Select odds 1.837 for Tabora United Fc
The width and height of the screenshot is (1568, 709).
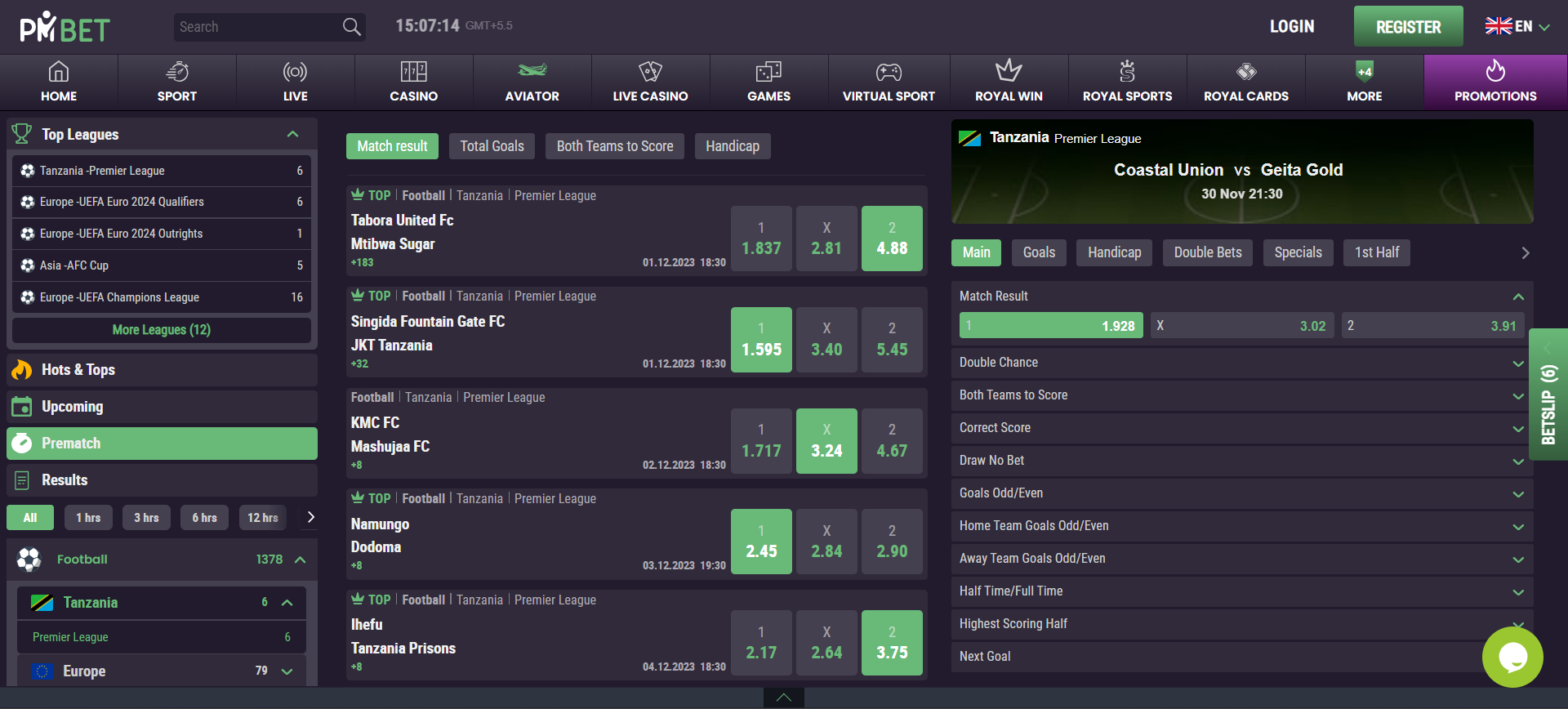pos(761,239)
